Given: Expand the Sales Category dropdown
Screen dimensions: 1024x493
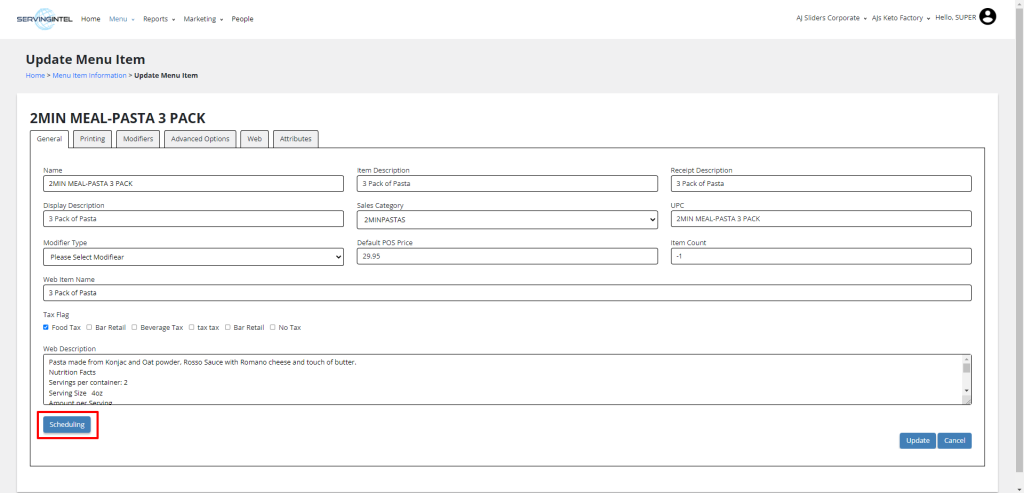Looking at the screenshot, I should click(507, 219).
